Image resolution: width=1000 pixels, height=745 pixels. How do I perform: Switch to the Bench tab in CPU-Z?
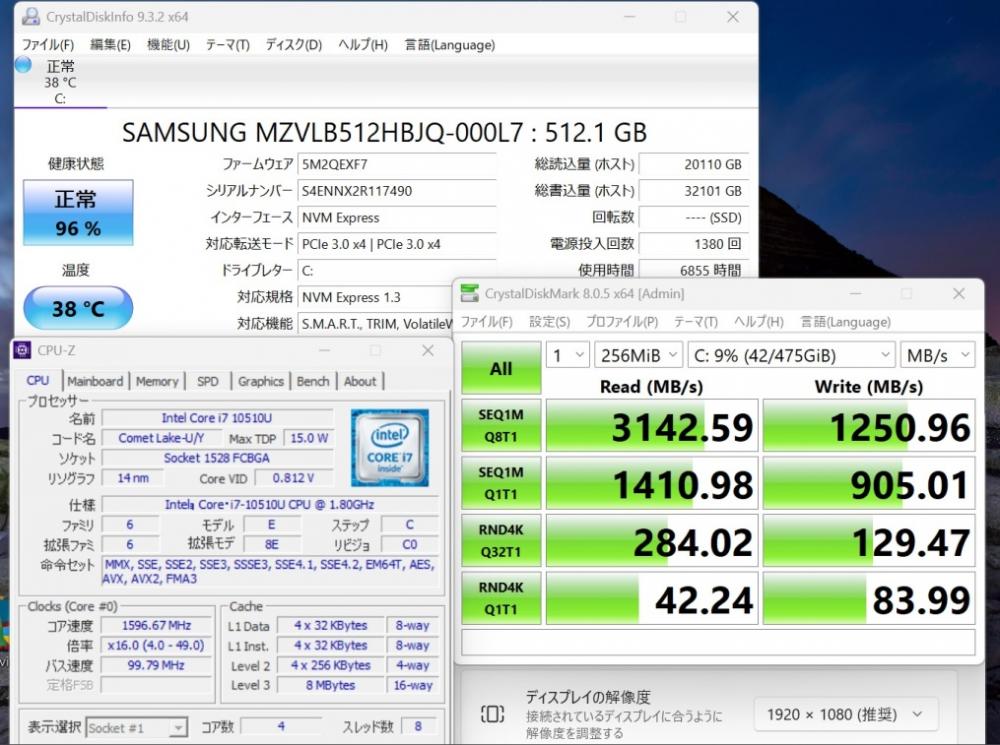(313, 381)
